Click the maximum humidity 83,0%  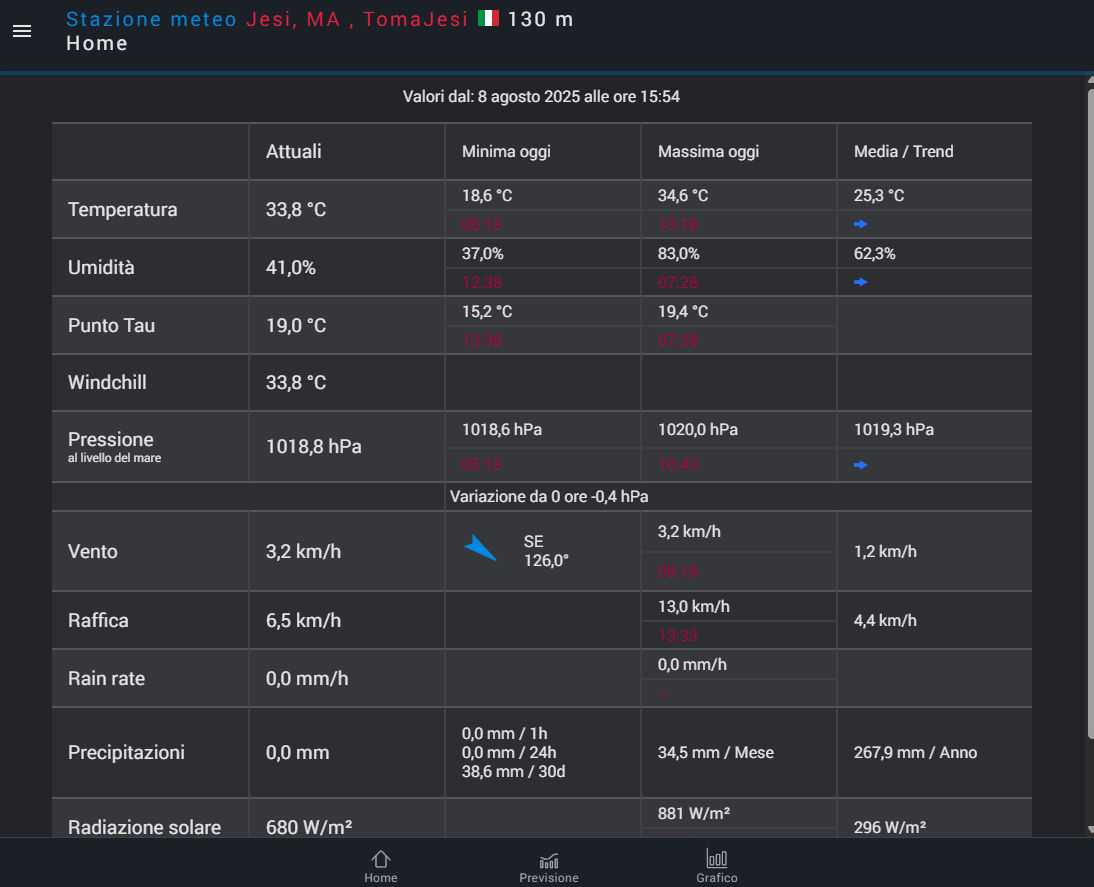[x=679, y=253]
